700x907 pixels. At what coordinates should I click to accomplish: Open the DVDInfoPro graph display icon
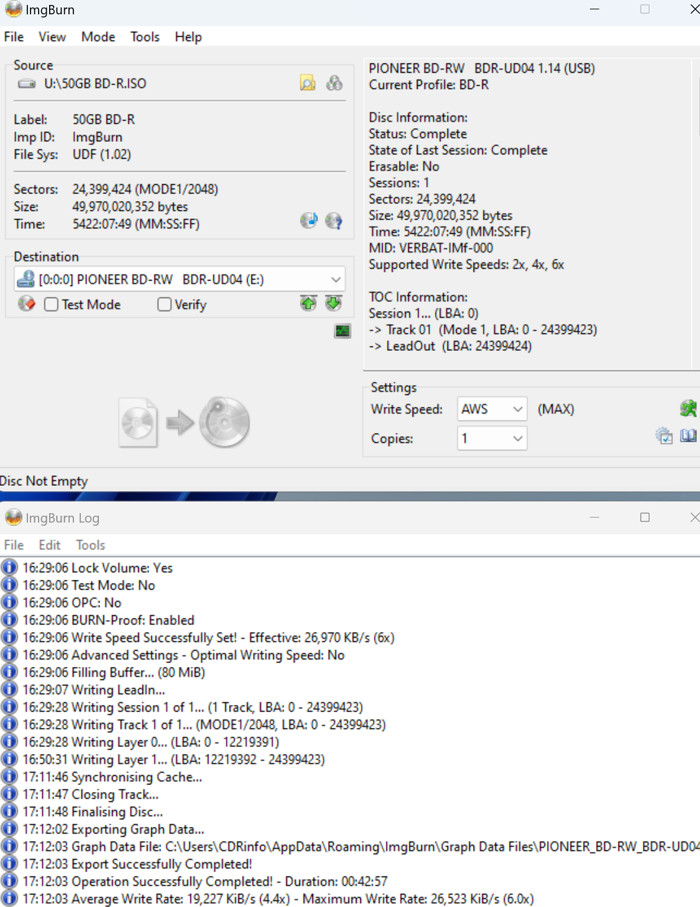(x=342, y=331)
